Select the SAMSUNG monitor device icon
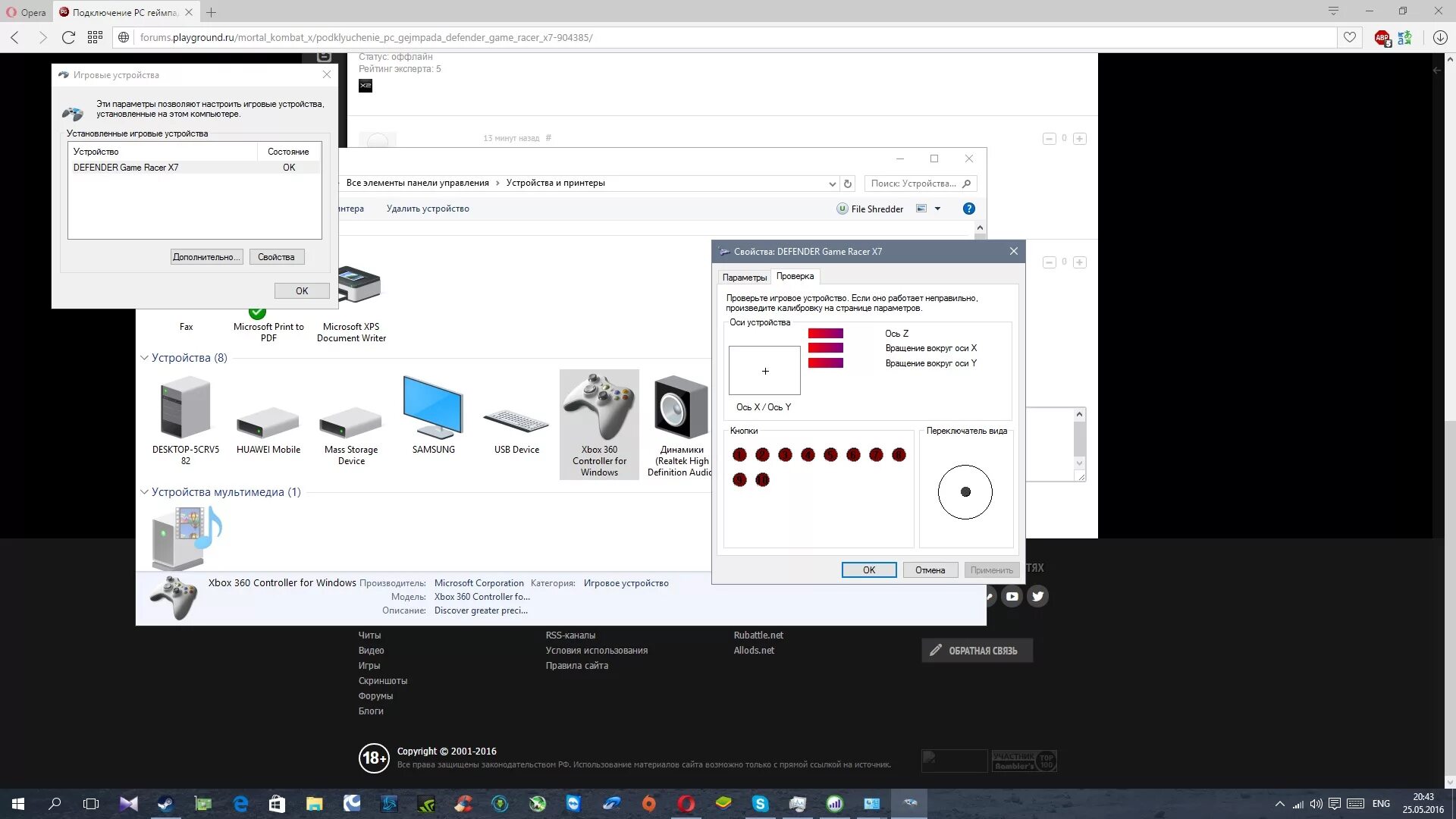1456x819 pixels. coord(433,408)
